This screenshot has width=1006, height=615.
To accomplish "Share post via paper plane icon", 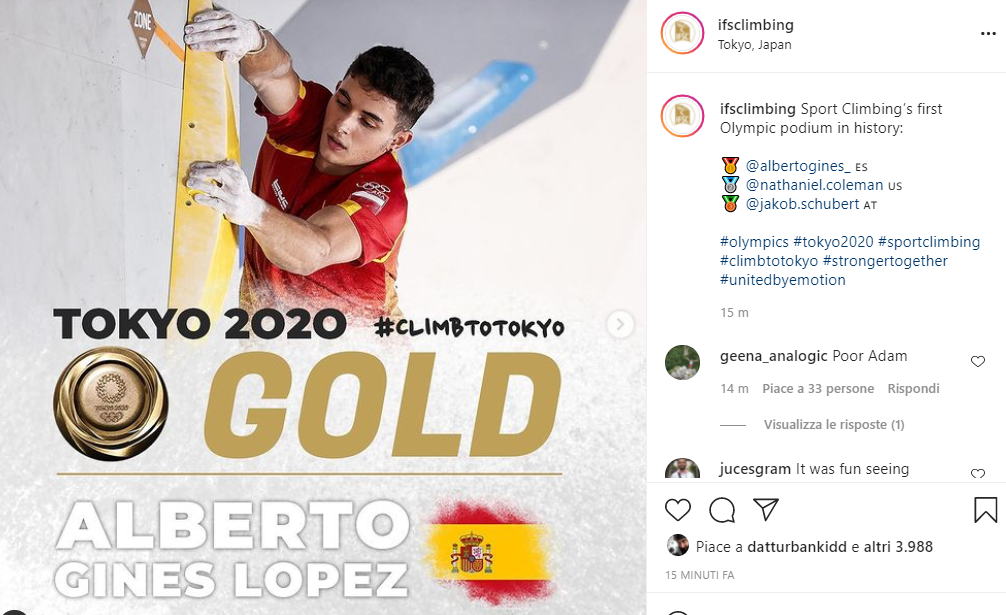I will pyautogui.click(x=766, y=509).
